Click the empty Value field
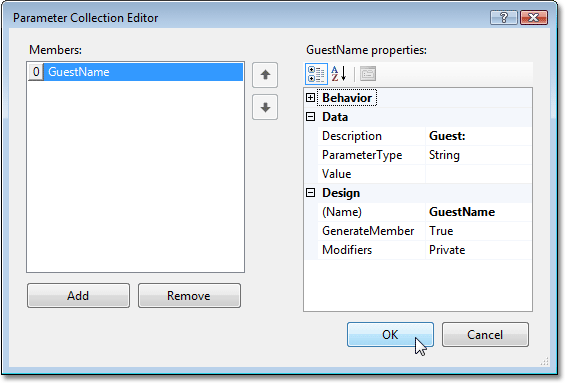Viewport: 565px width, 383px height. [x=479, y=174]
